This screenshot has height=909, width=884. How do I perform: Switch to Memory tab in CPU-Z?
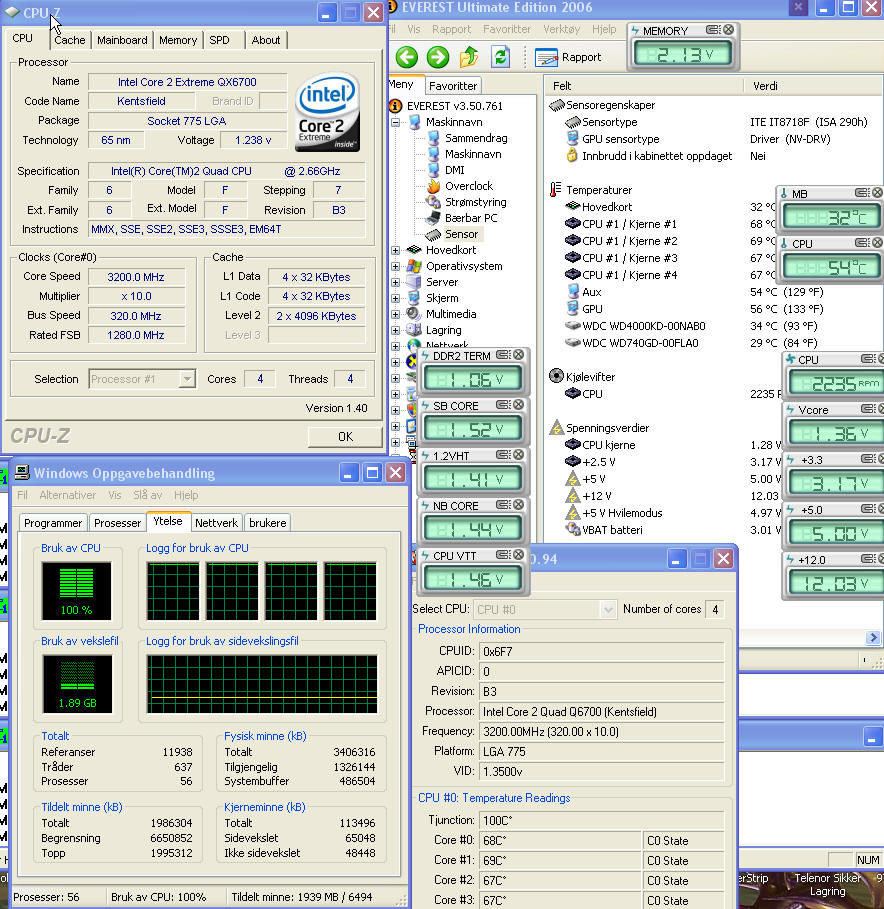[x=178, y=40]
